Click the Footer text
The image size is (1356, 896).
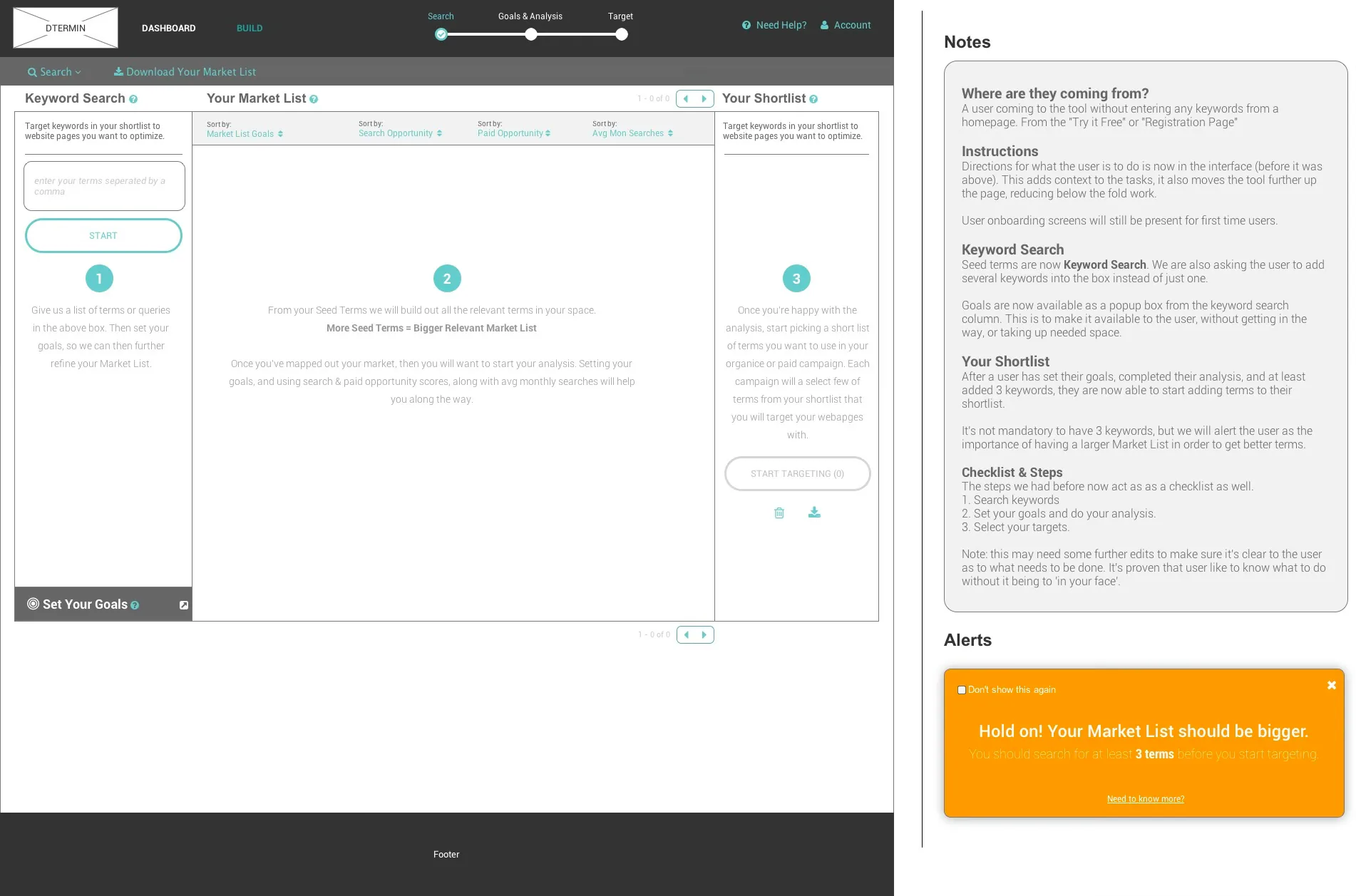tap(446, 854)
